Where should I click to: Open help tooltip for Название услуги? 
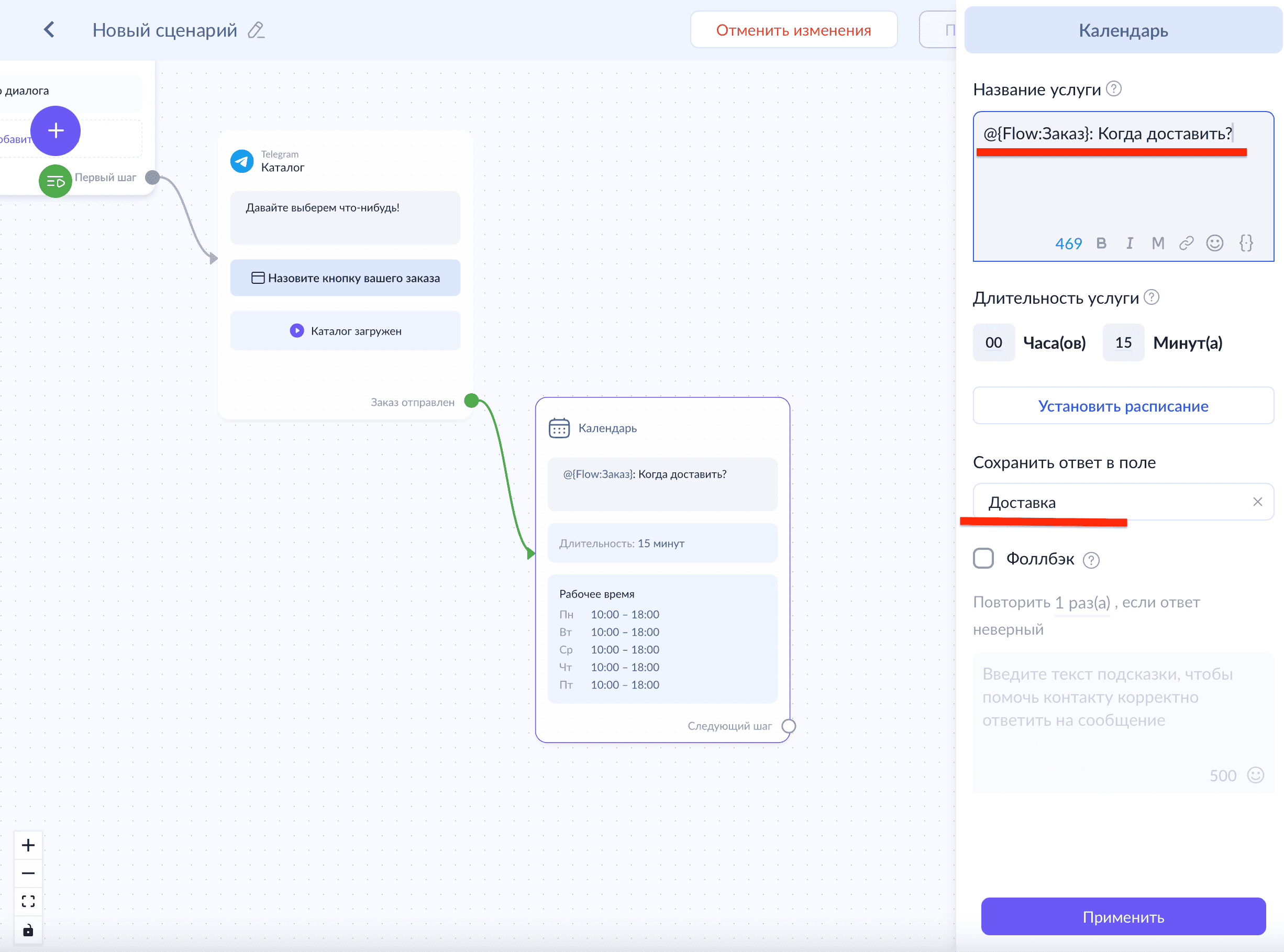(1114, 88)
